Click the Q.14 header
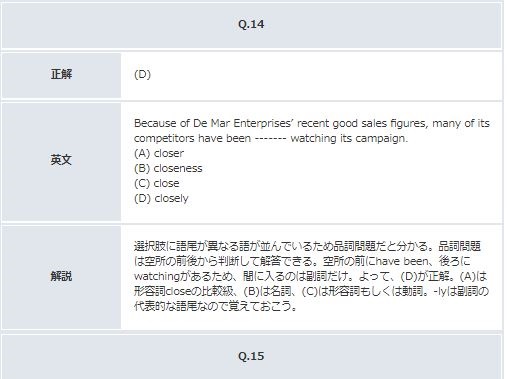 [251, 25]
